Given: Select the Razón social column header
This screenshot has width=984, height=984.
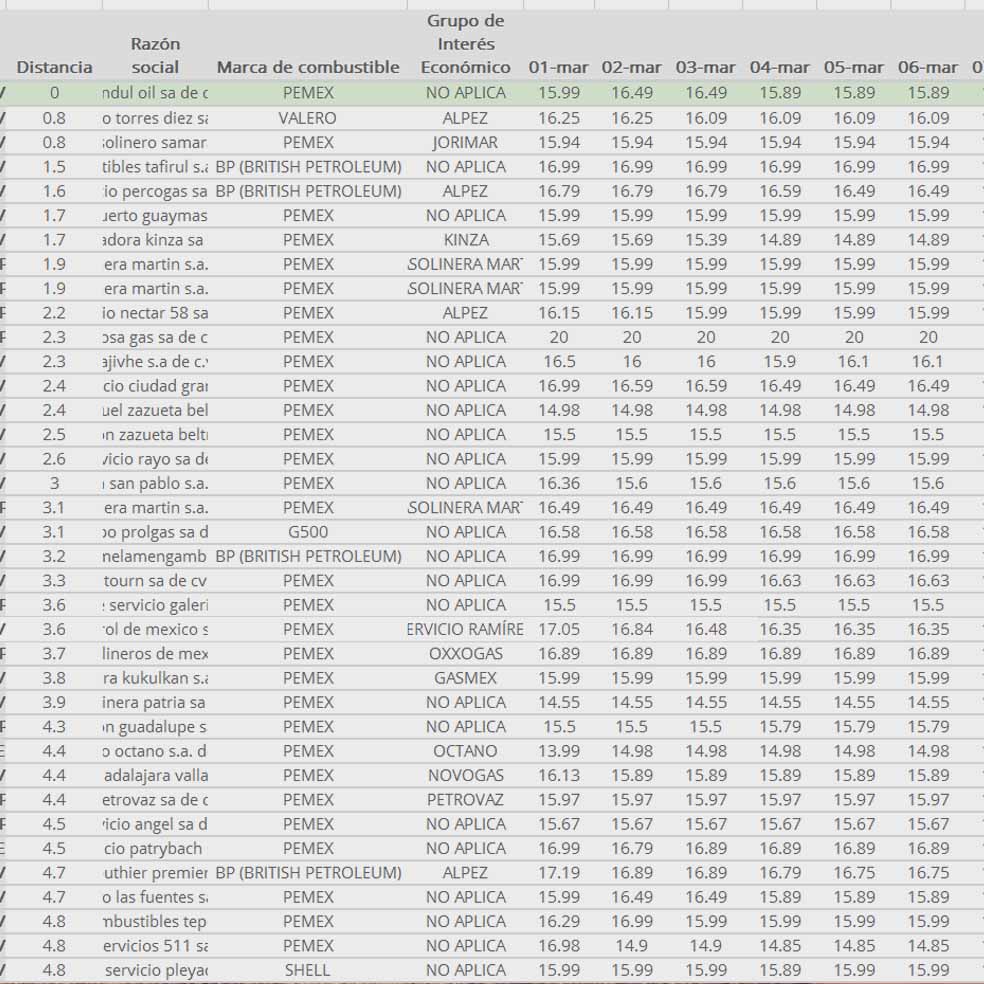Looking at the screenshot, I should [x=155, y=55].
